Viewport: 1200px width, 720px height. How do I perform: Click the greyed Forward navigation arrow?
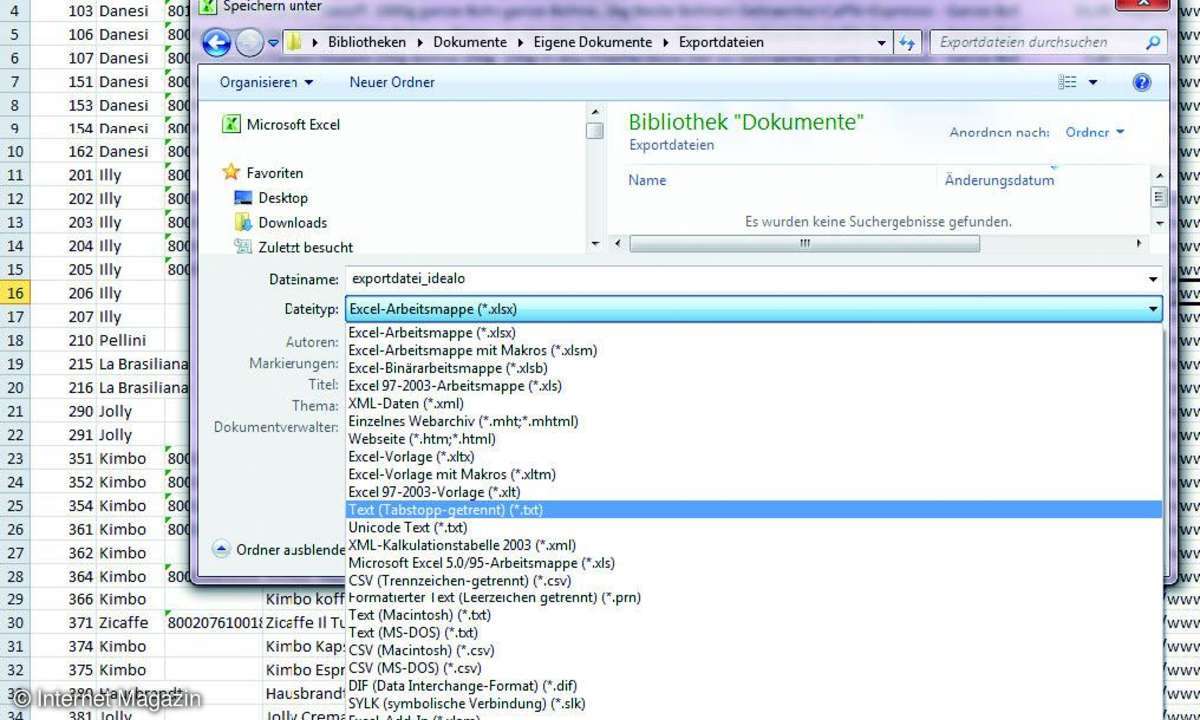pos(249,43)
